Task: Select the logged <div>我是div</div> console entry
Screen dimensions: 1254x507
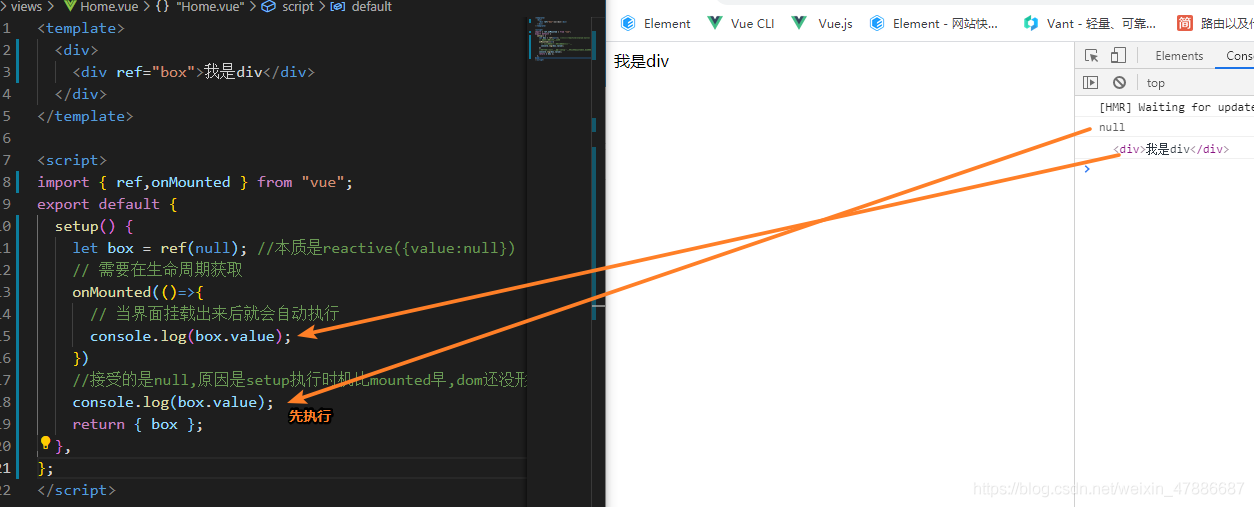Action: point(1171,149)
